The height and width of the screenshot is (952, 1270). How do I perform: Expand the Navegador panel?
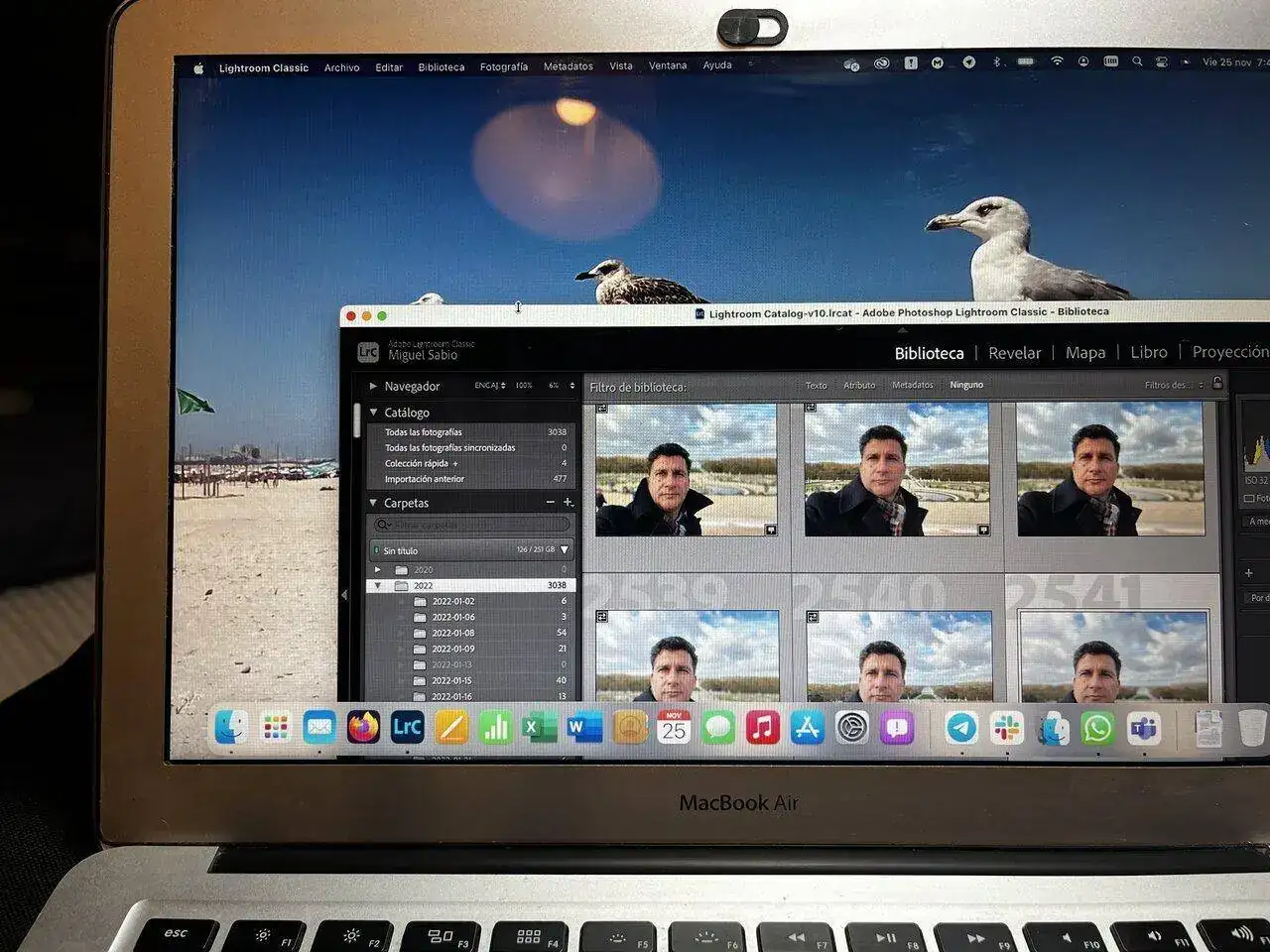click(374, 386)
